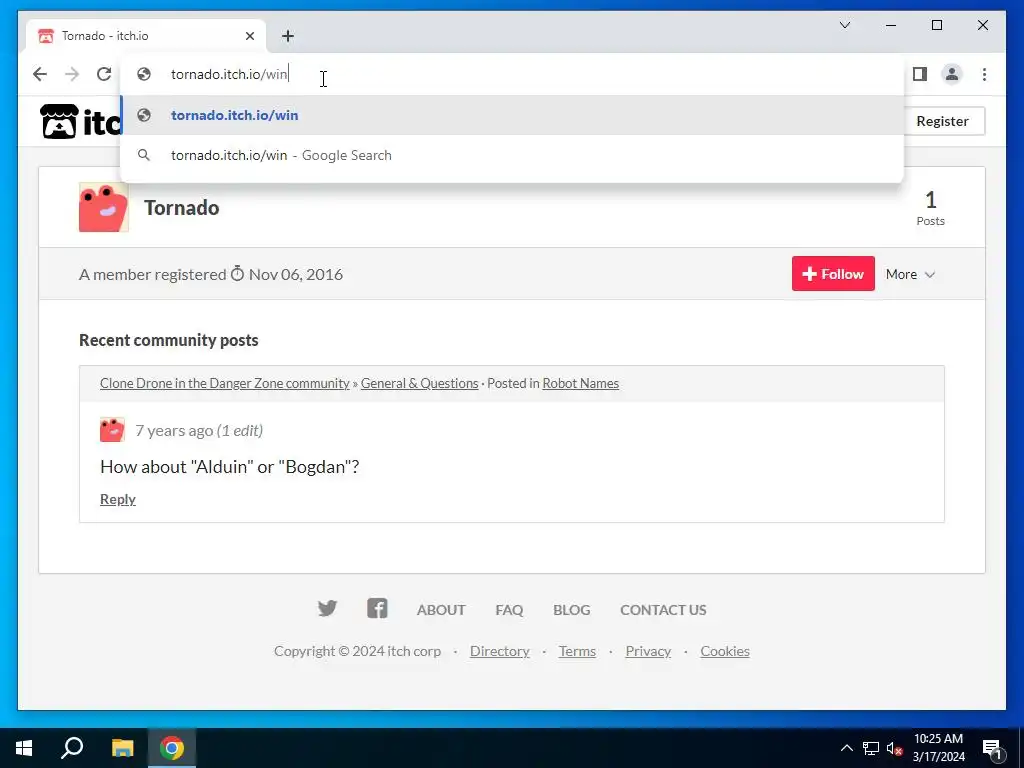
Task: Open Chrome profile avatar icon
Action: tap(952, 74)
